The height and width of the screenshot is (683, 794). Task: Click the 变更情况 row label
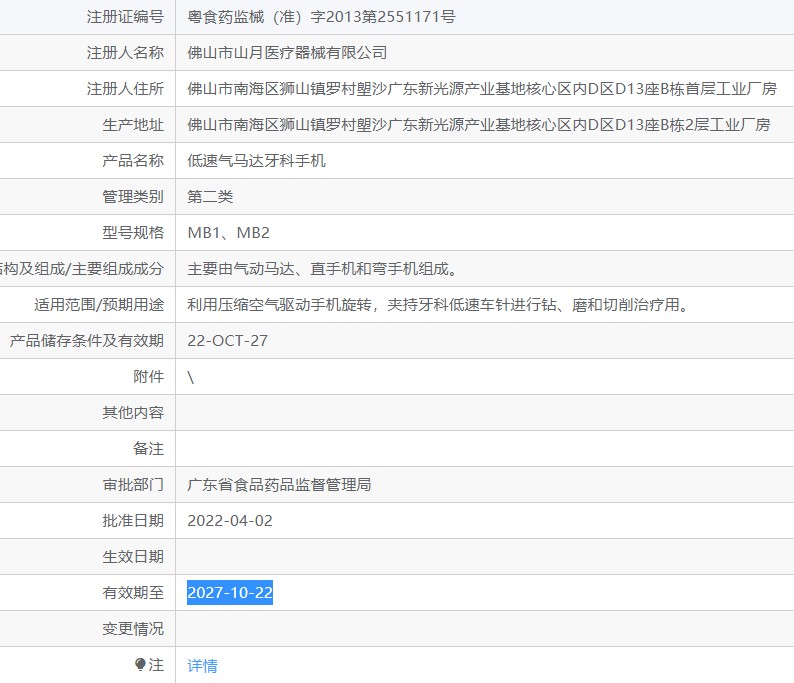(133, 628)
